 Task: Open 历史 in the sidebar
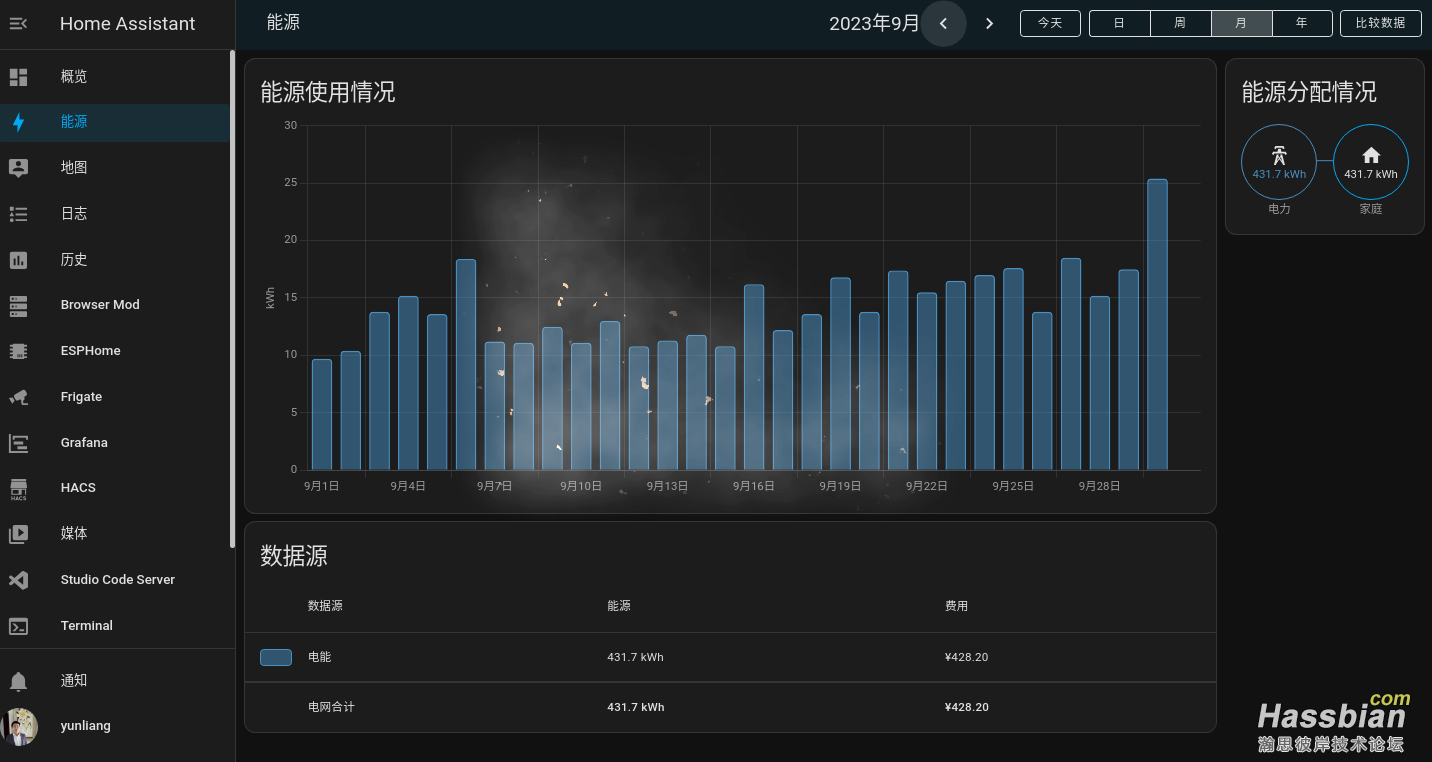tap(115, 260)
